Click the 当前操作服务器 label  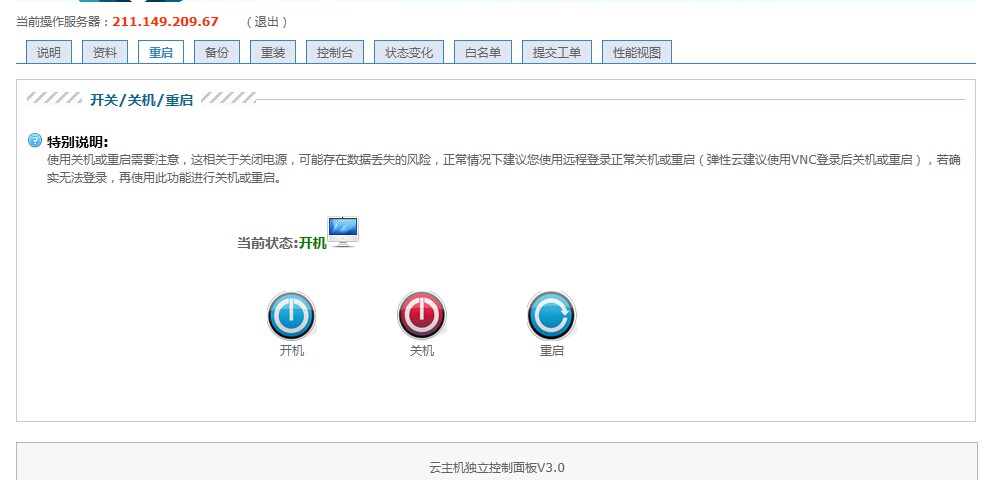click(64, 22)
